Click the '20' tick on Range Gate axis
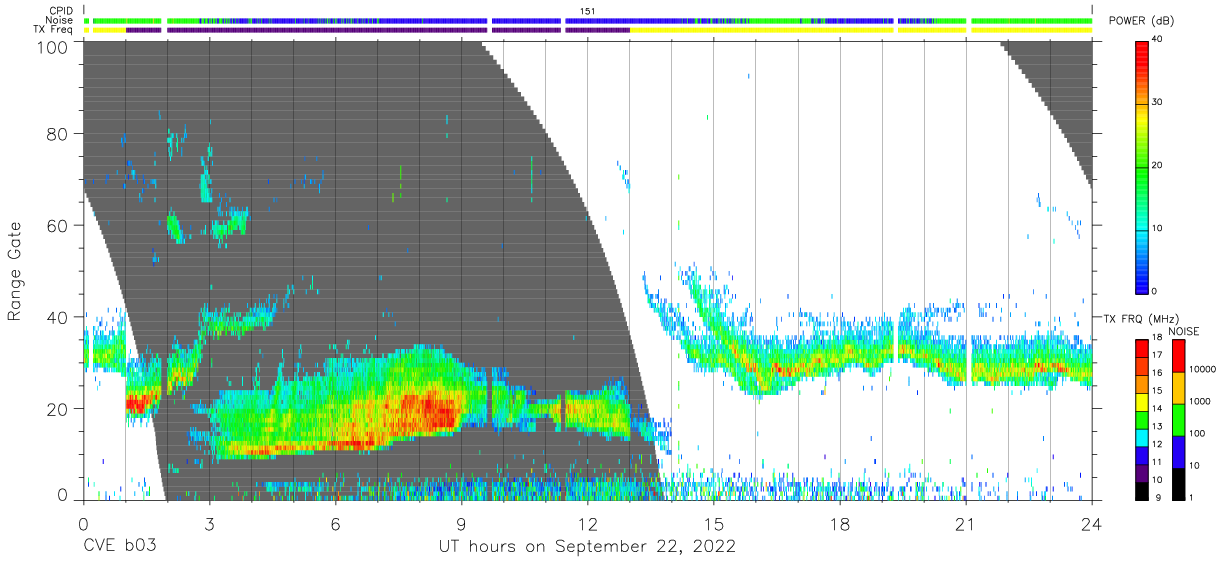The image size is (1228, 567). coord(59,408)
